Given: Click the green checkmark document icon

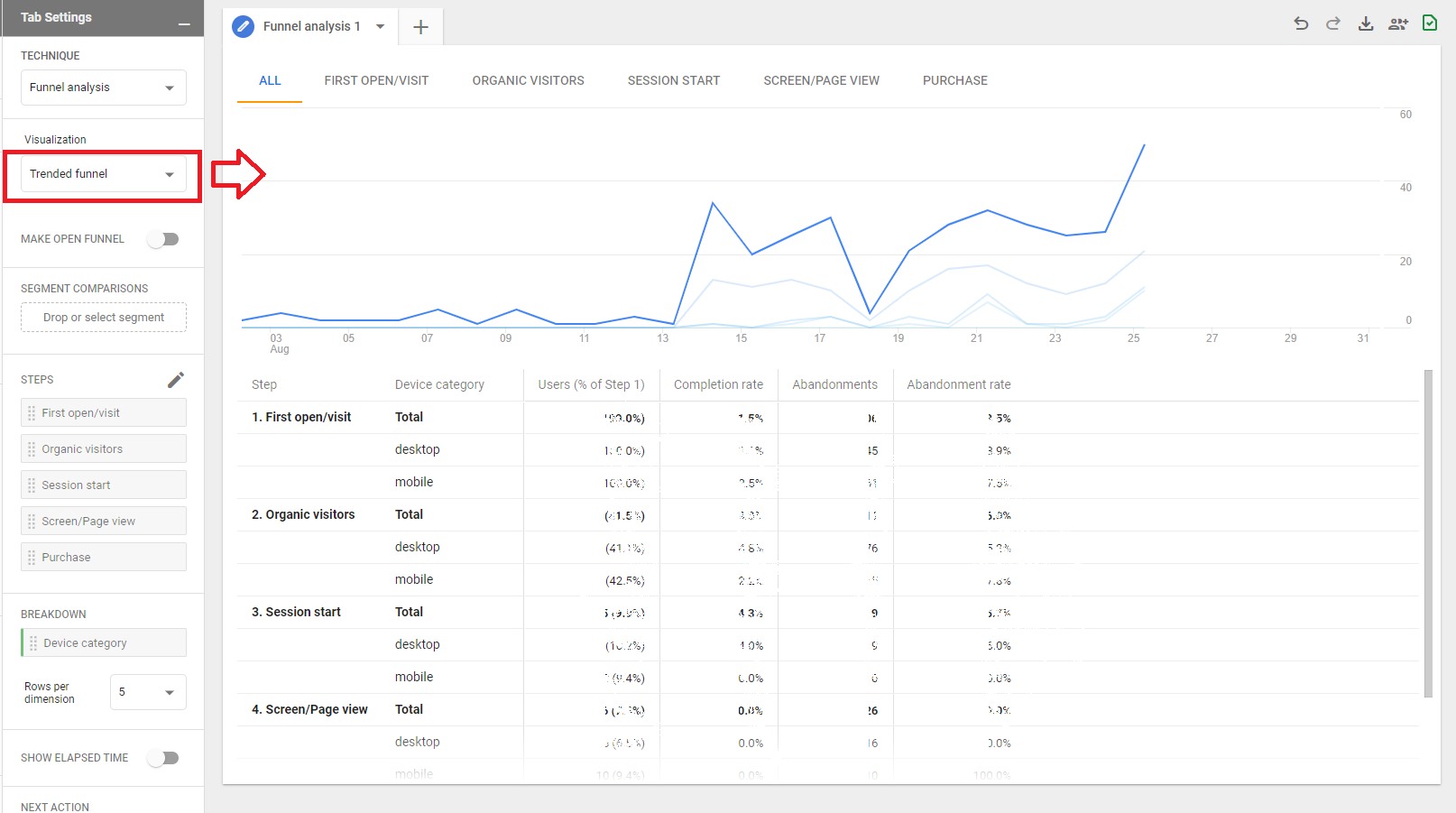Looking at the screenshot, I should tap(1430, 23).
